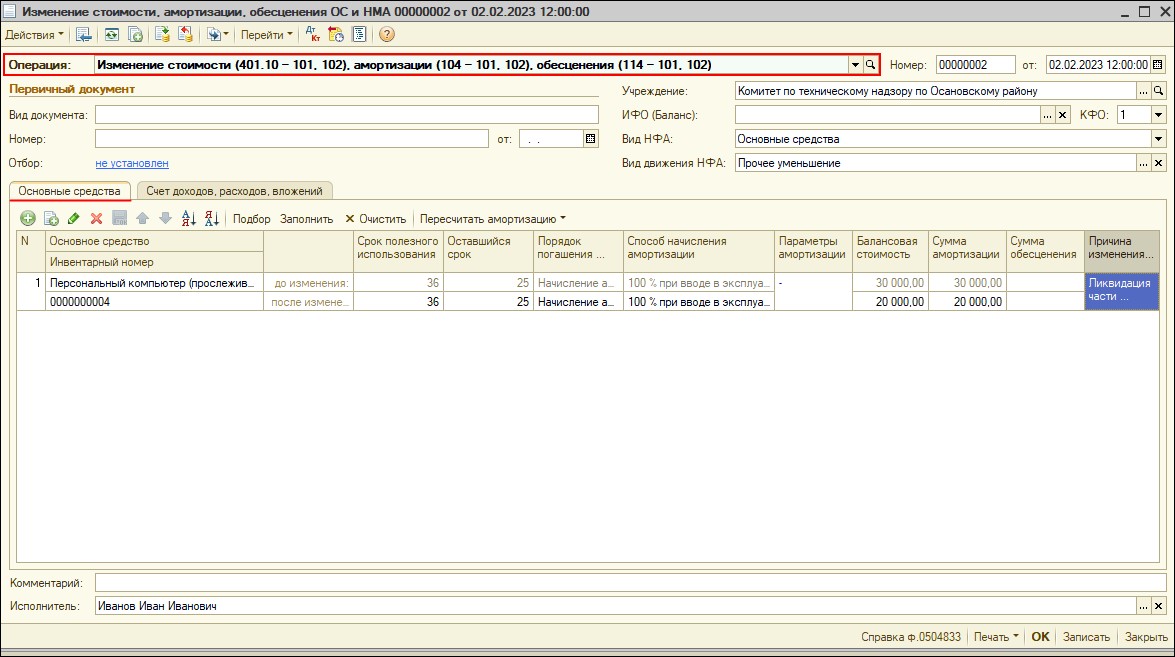Click the Очистить button
Image resolution: width=1175 pixels, height=657 pixels.
pyautogui.click(x=375, y=219)
